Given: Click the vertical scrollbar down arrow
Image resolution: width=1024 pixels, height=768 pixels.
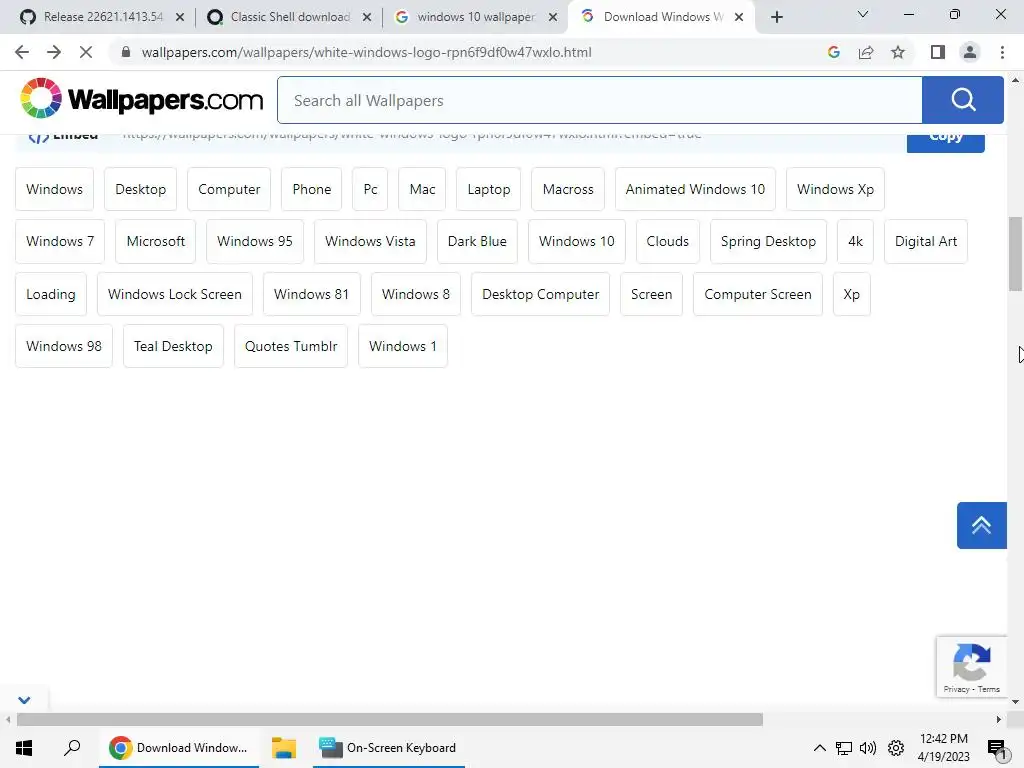Looking at the screenshot, I should pos(1016,702).
